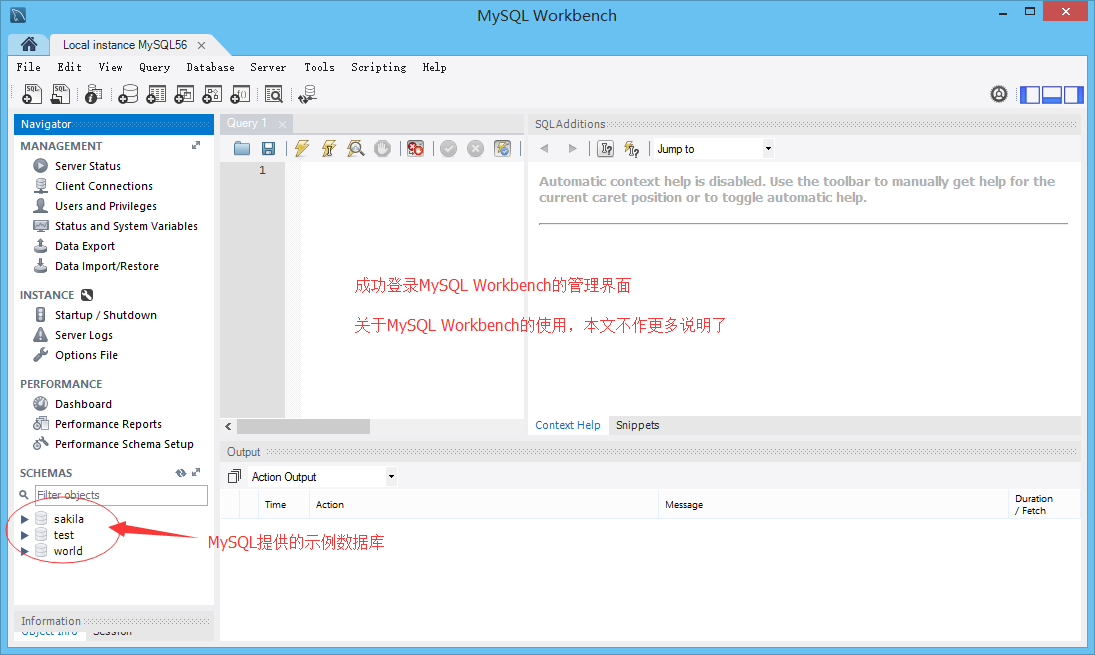The width and height of the screenshot is (1095, 655).
Task: Open an SQL script file from main toolbar
Action: (61, 94)
